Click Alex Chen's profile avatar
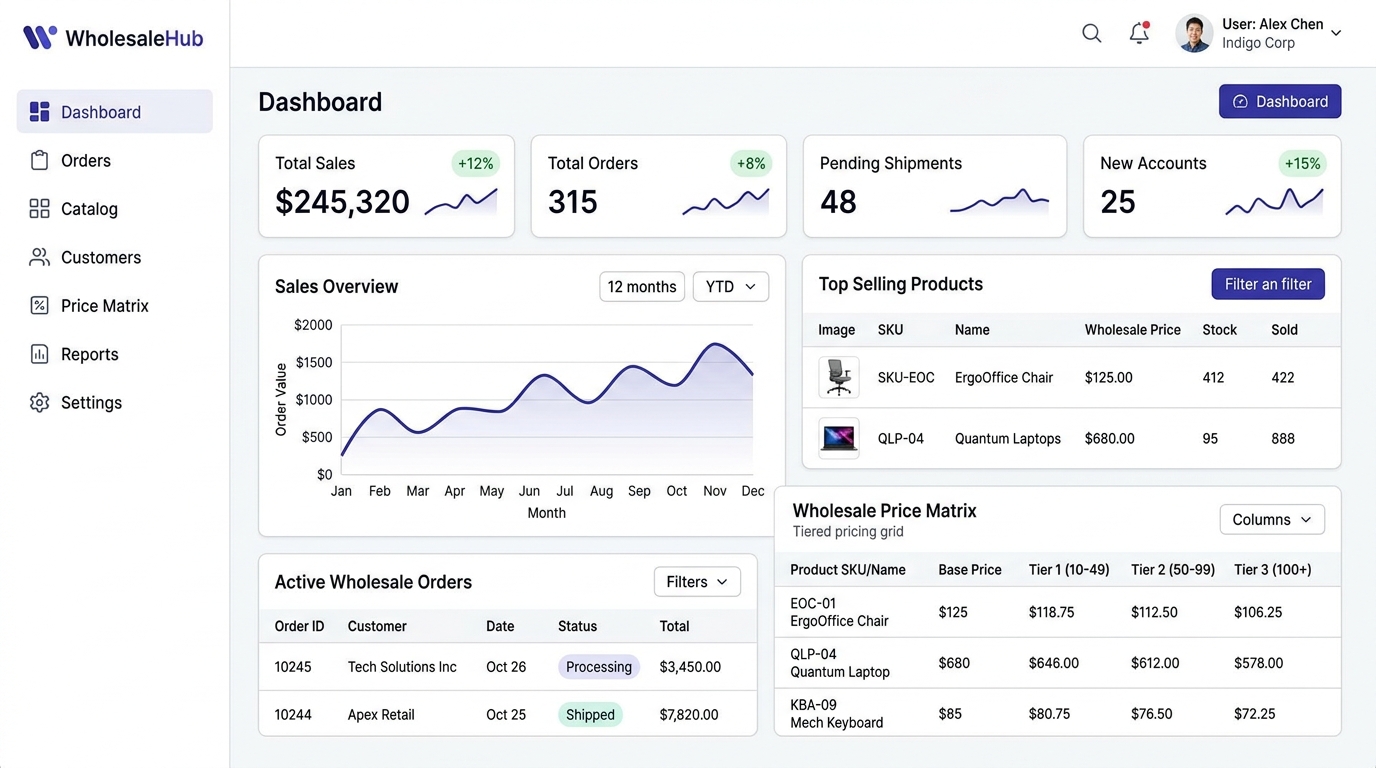1376x768 pixels. point(1194,33)
